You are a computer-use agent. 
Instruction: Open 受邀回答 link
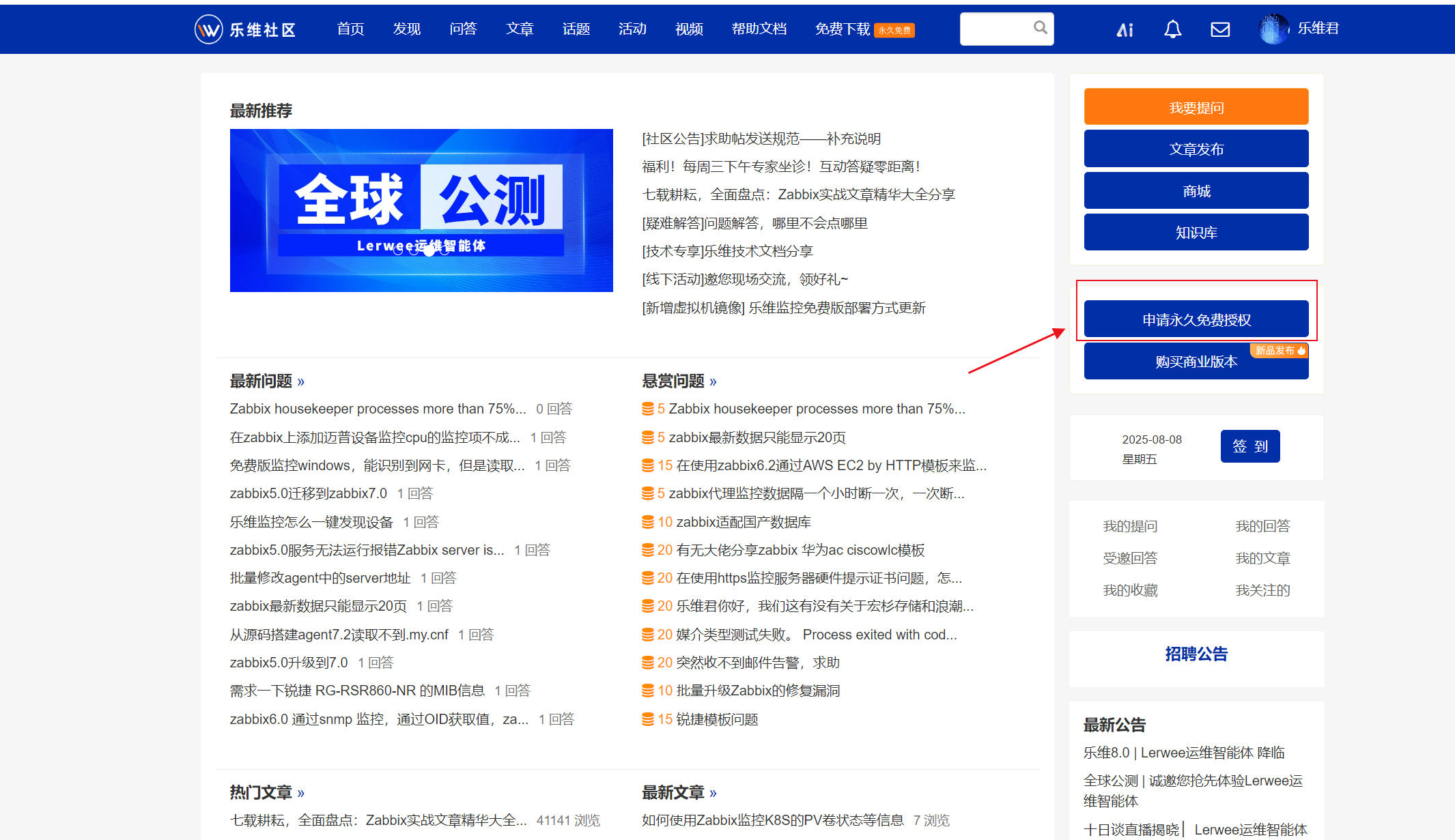pyautogui.click(x=1131, y=558)
